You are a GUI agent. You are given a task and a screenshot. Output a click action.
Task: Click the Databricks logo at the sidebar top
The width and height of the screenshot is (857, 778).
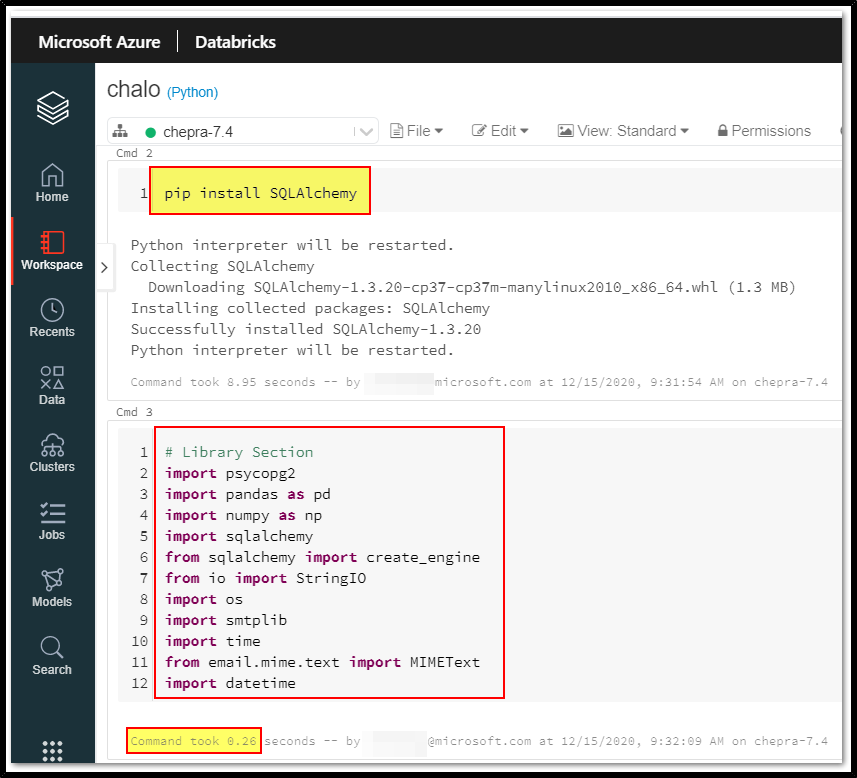tap(51, 107)
